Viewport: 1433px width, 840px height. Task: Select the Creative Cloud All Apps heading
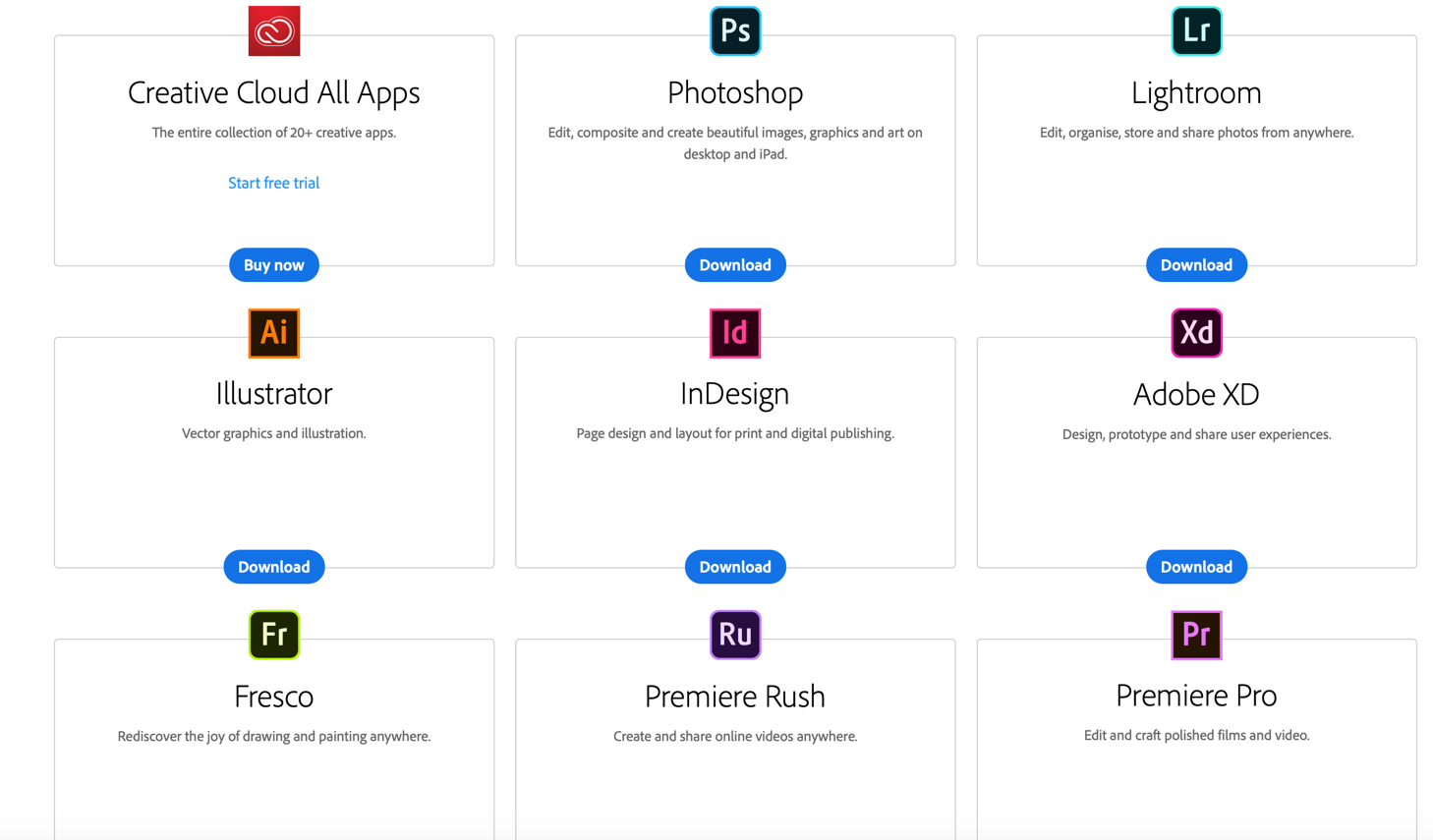(x=274, y=92)
